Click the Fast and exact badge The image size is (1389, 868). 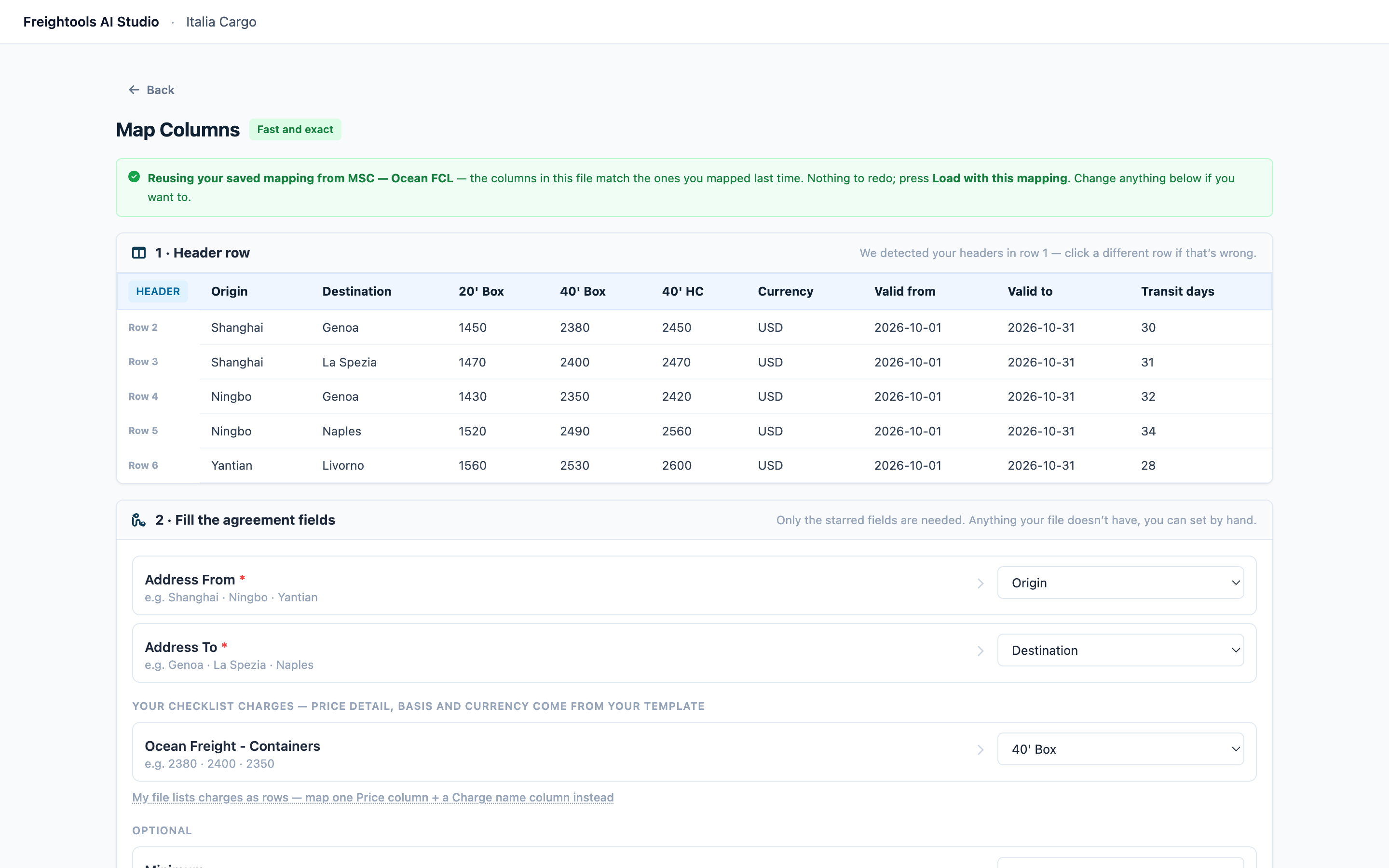click(295, 130)
